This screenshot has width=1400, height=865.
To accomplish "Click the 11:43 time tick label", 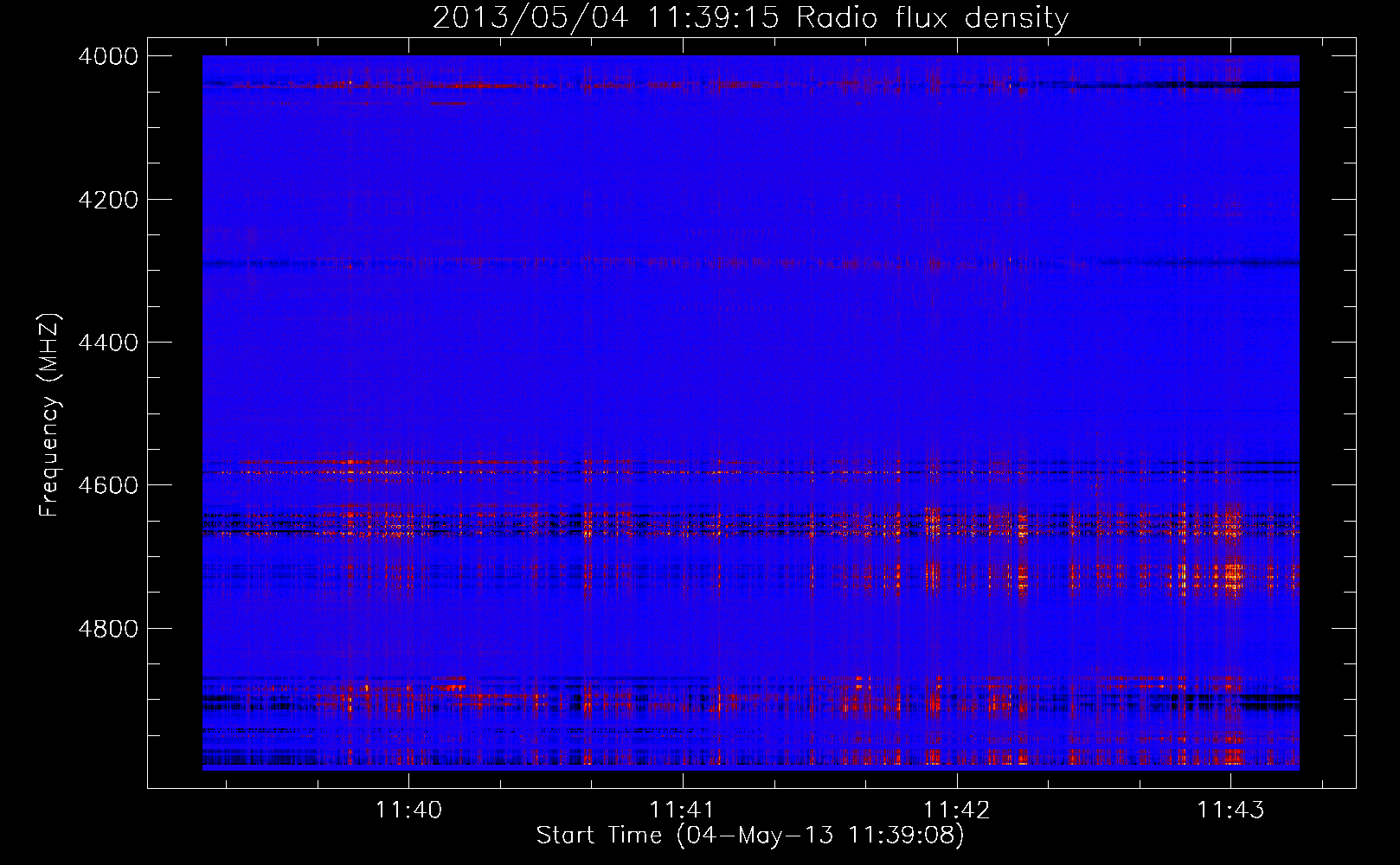I will 1230,810.
